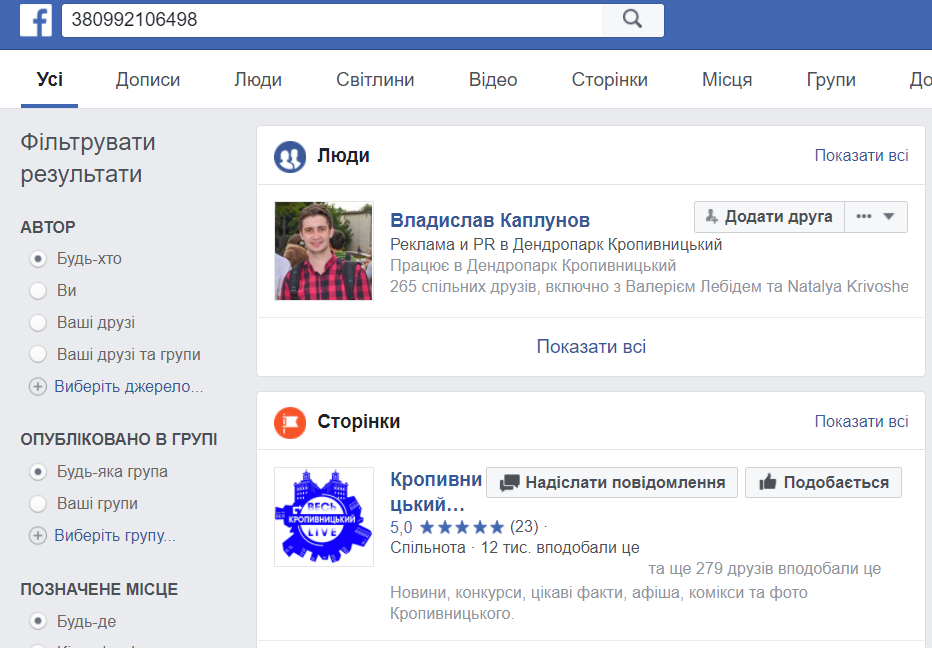Click the Люди section people icon

tap(290, 157)
